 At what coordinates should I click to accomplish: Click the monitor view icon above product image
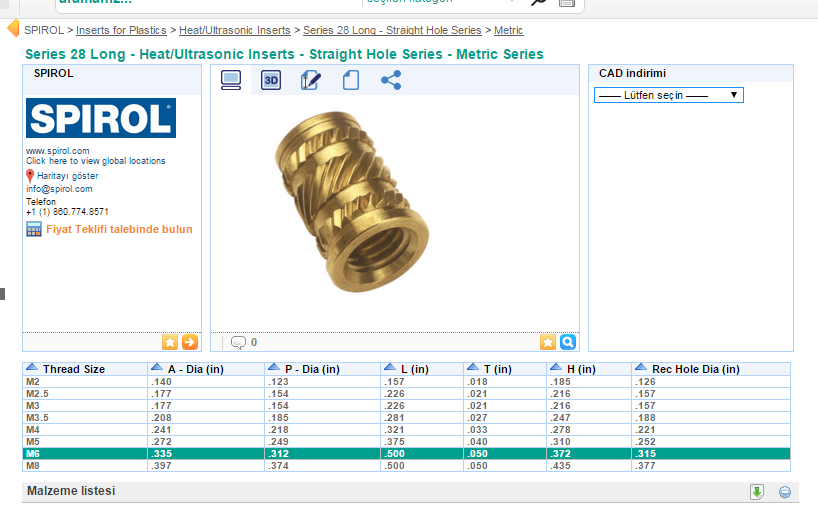pyautogui.click(x=231, y=81)
